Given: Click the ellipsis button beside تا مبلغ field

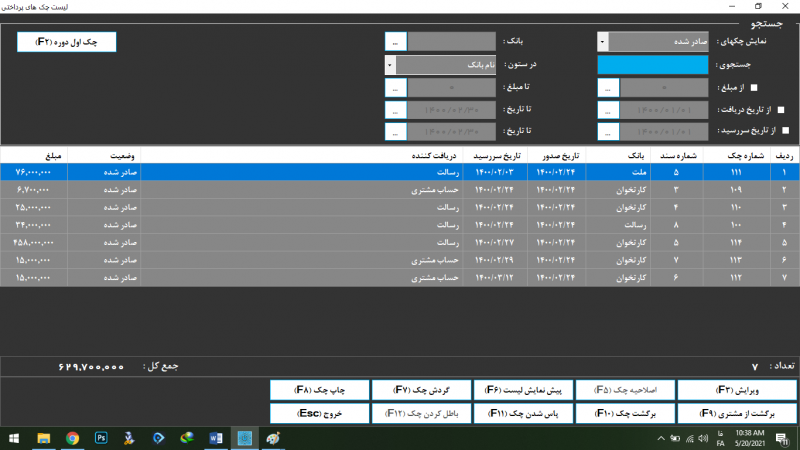Looking at the screenshot, I should 395,88.
